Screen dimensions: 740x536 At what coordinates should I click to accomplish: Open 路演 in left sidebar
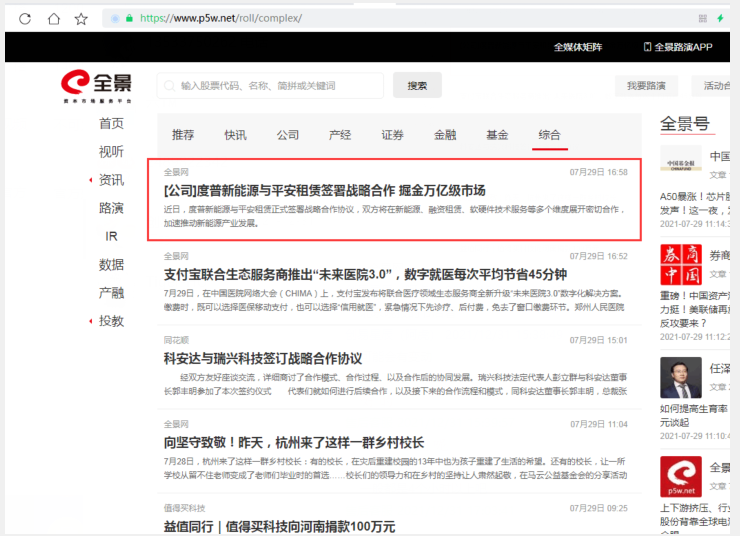pos(111,208)
